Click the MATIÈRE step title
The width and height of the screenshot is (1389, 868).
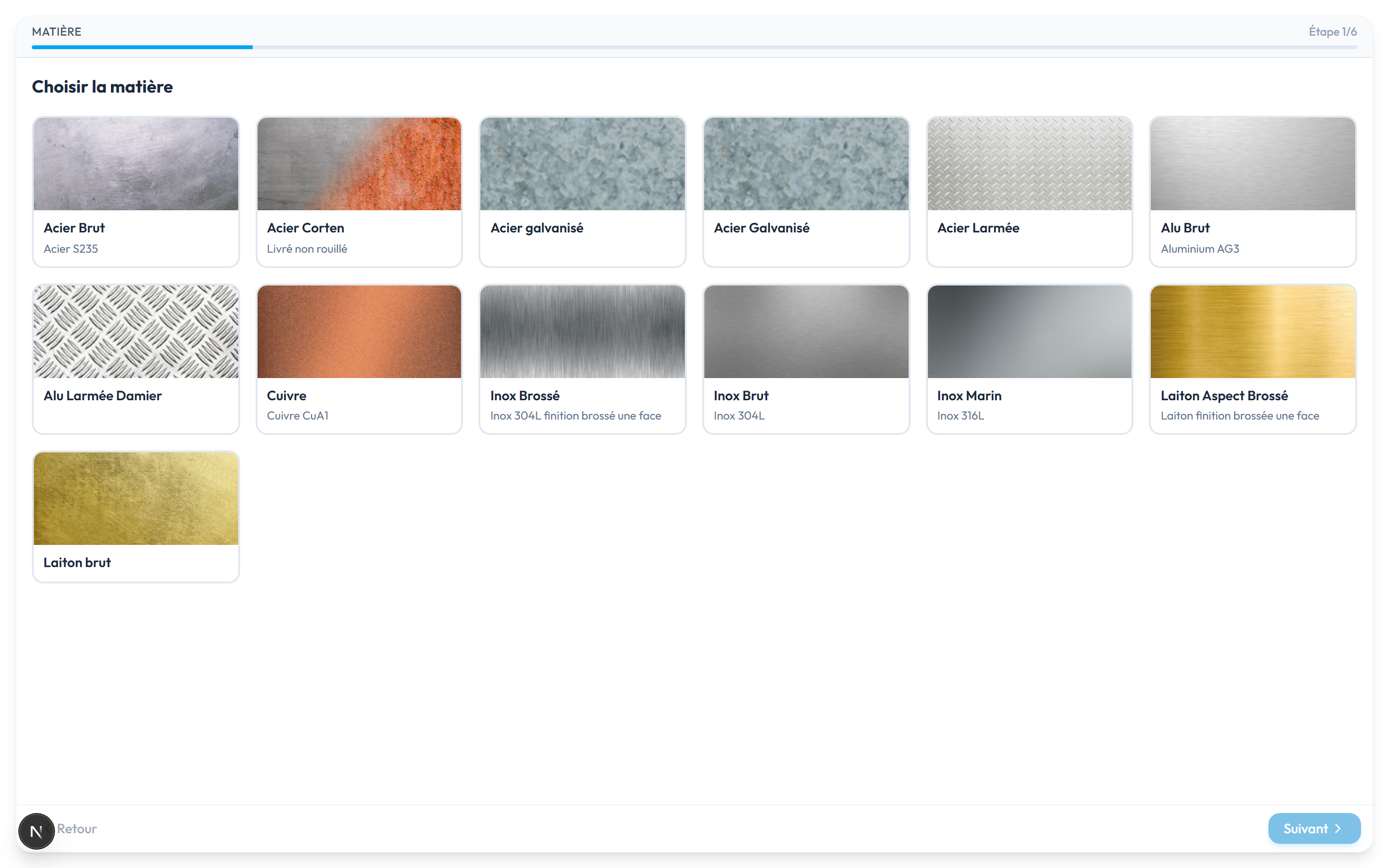tap(56, 31)
